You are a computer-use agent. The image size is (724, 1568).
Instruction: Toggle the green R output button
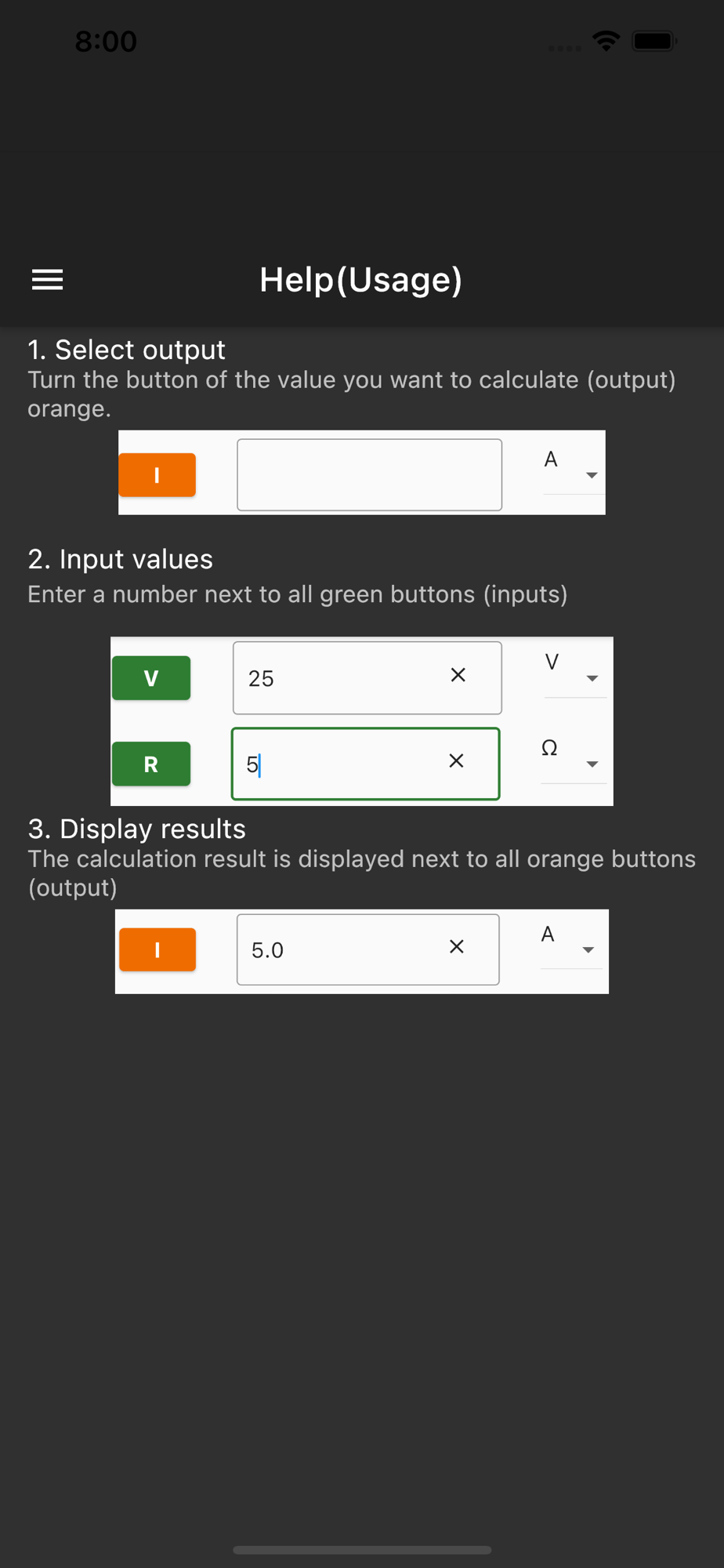coord(151,764)
